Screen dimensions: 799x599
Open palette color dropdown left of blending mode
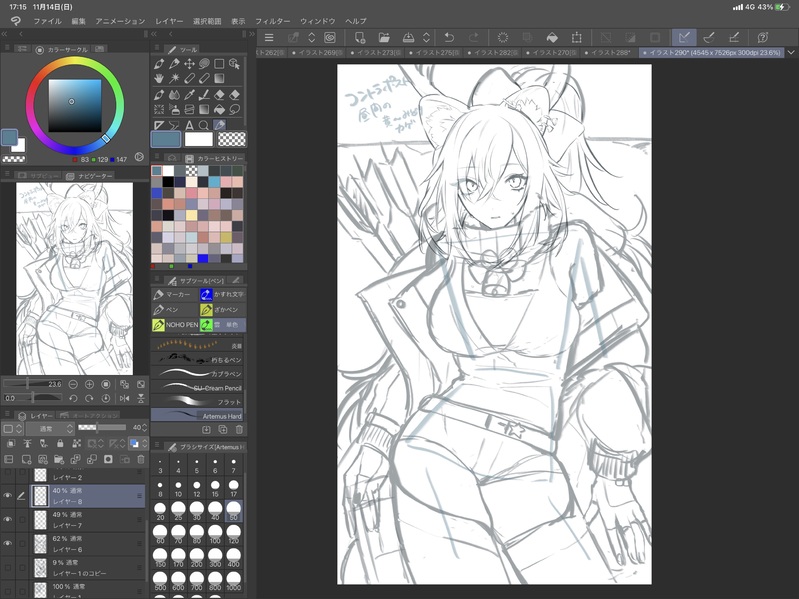(12, 428)
